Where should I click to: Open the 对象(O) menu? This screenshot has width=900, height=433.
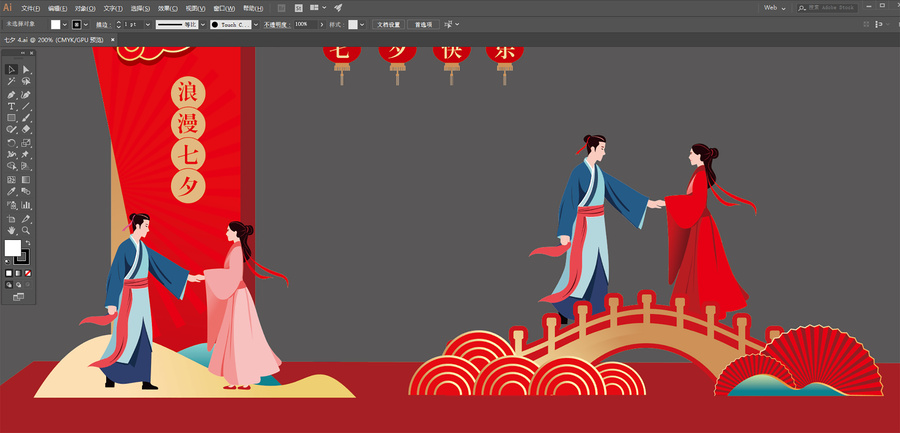click(x=85, y=9)
